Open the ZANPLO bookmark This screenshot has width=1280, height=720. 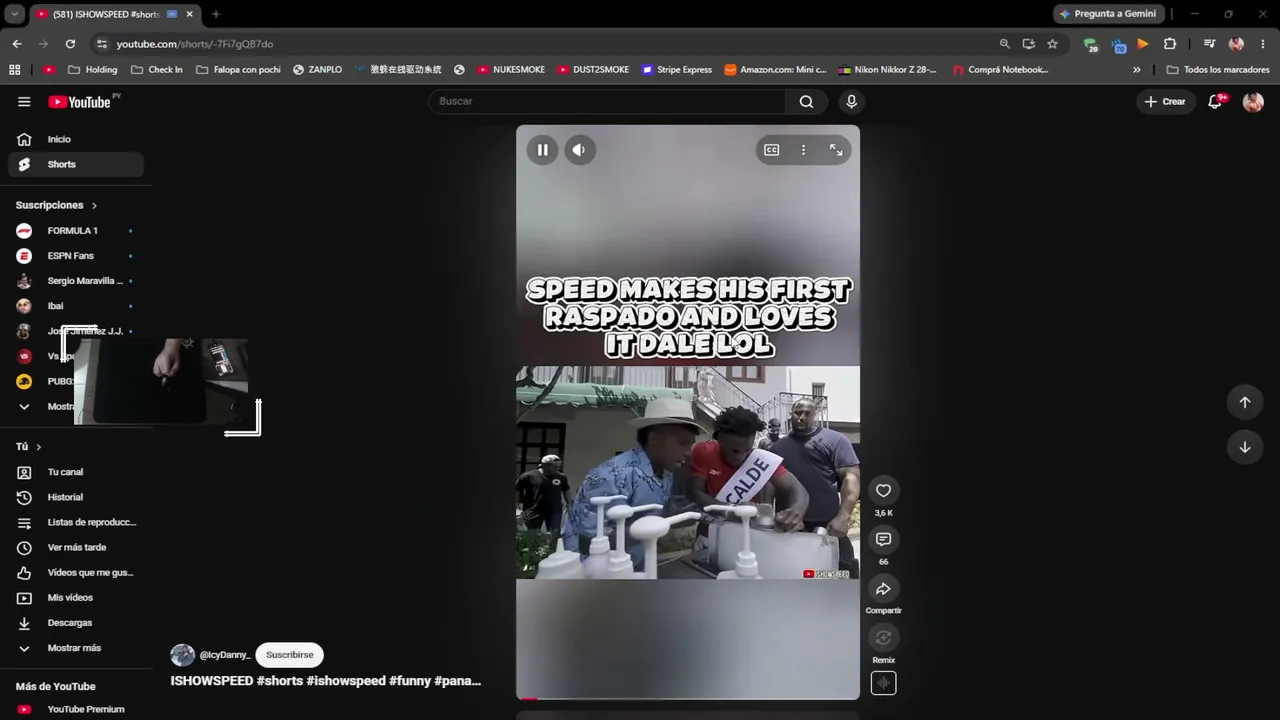(317, 70)
